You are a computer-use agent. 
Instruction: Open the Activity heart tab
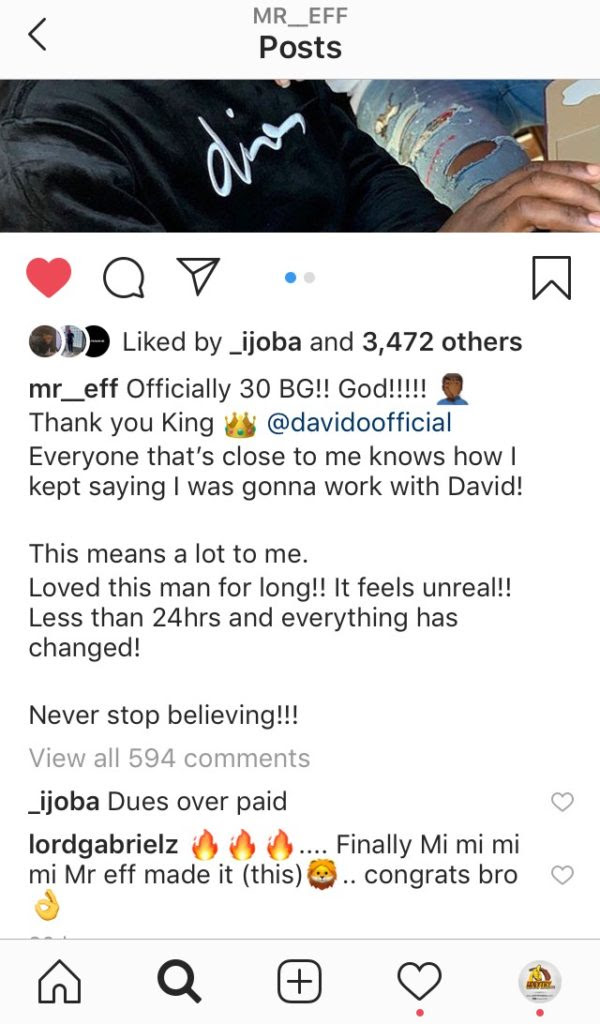click(x=419, y=981)
